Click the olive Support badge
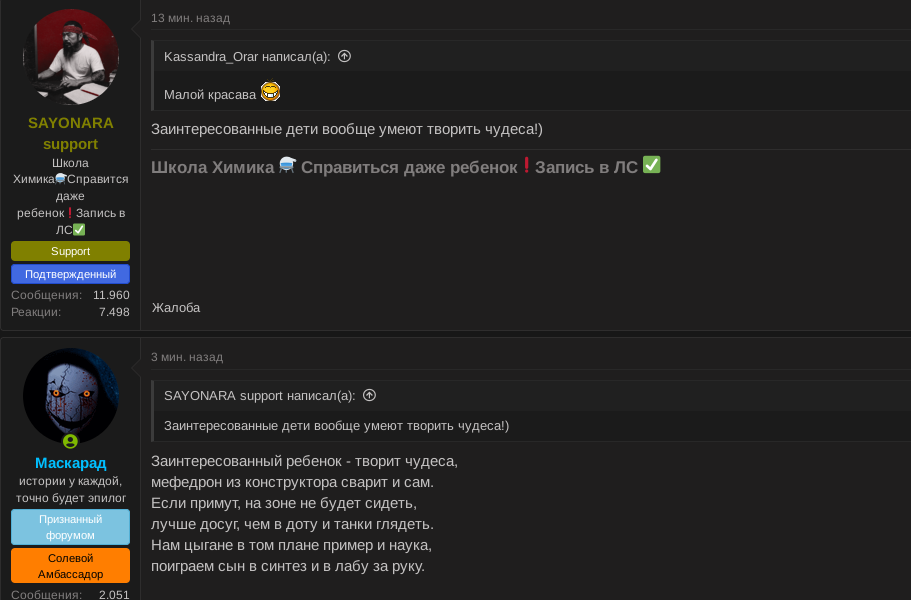 (71, 251)
